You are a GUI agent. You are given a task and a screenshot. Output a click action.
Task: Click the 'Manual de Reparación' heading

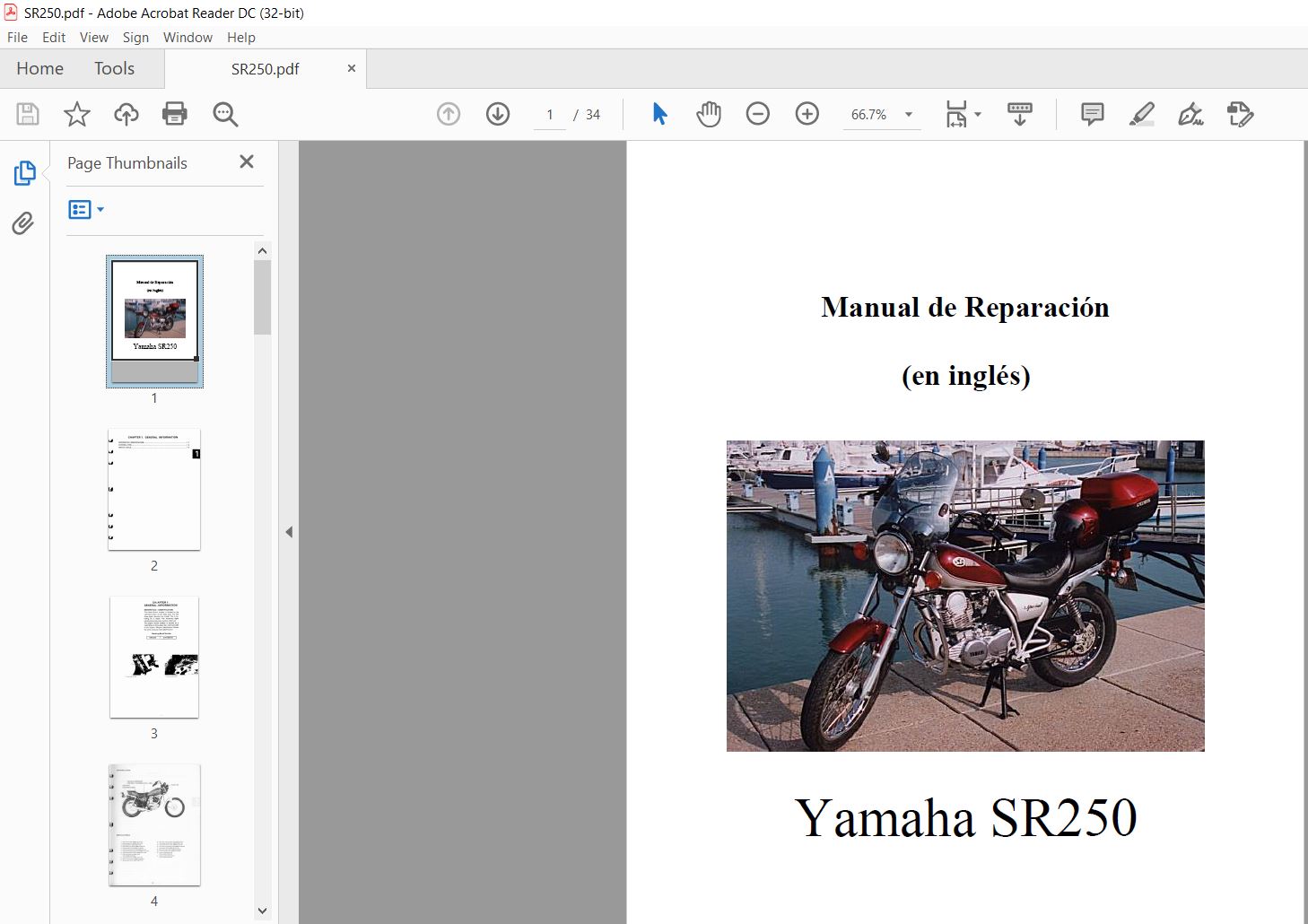click(965, 308)
